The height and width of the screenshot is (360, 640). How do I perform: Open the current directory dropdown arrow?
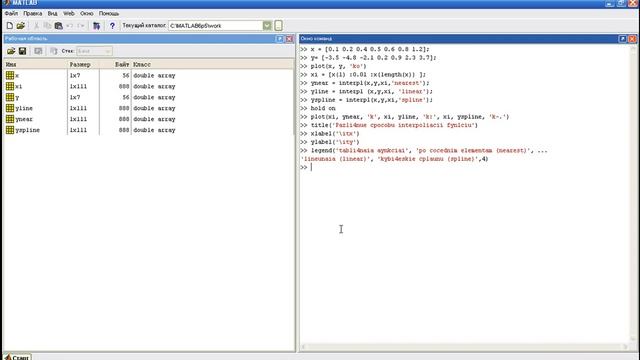267,26
